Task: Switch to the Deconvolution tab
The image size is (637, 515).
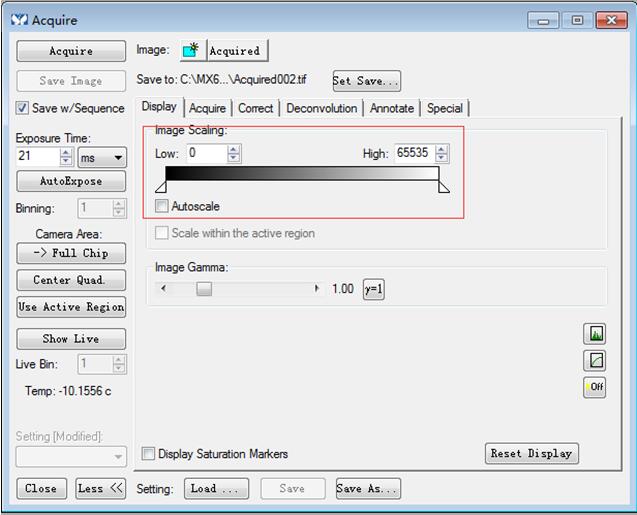Action: (321, 108)
